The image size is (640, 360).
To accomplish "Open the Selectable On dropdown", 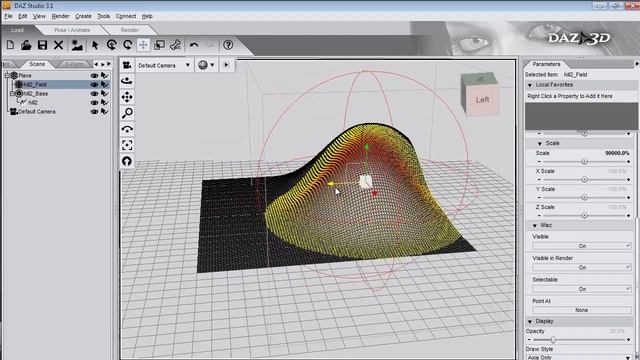I will pos(582,289).
